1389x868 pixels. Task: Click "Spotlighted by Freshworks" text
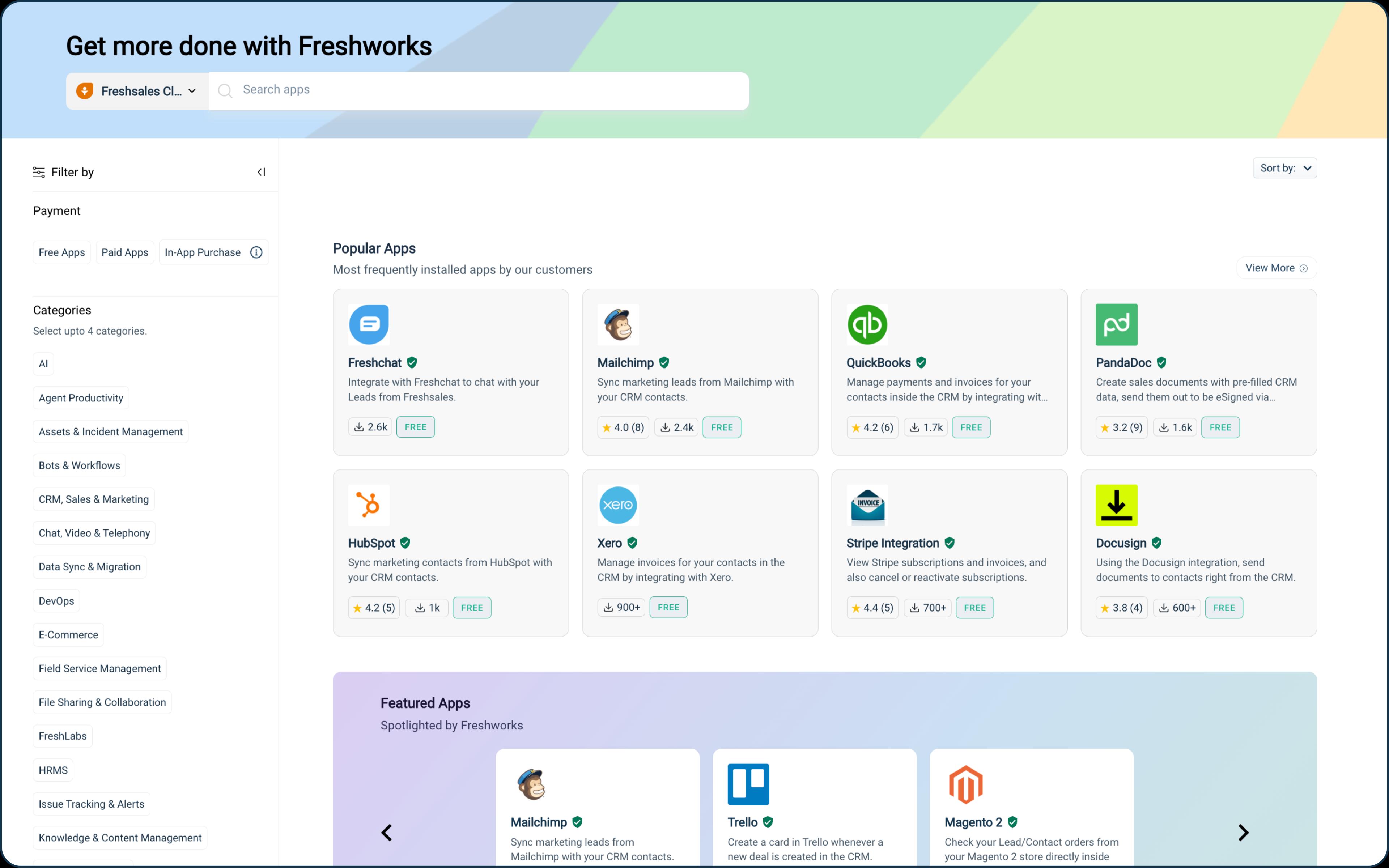452,726
